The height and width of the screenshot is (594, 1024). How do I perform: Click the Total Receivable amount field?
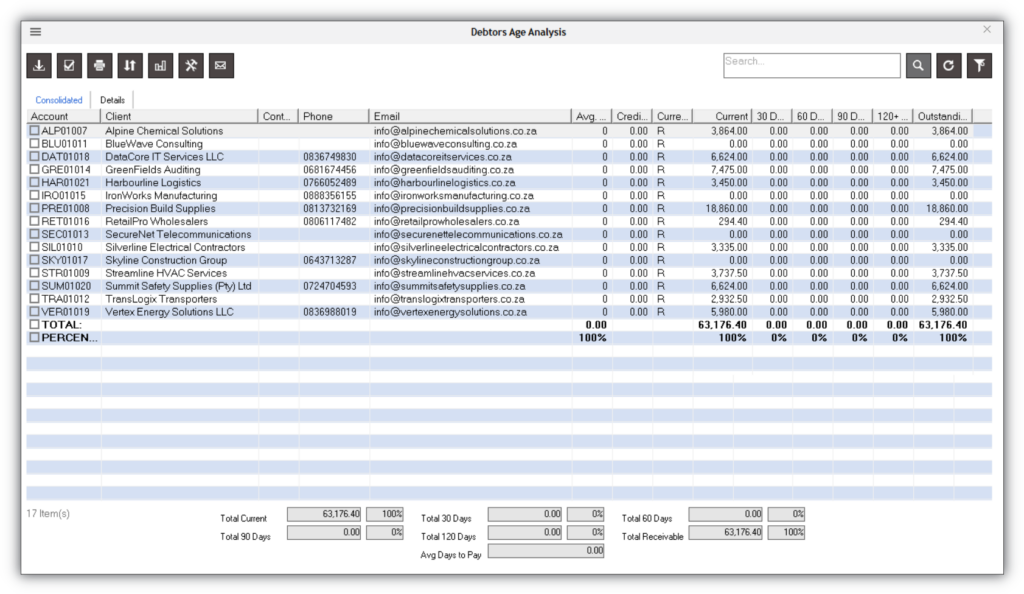tap(726, 533)
